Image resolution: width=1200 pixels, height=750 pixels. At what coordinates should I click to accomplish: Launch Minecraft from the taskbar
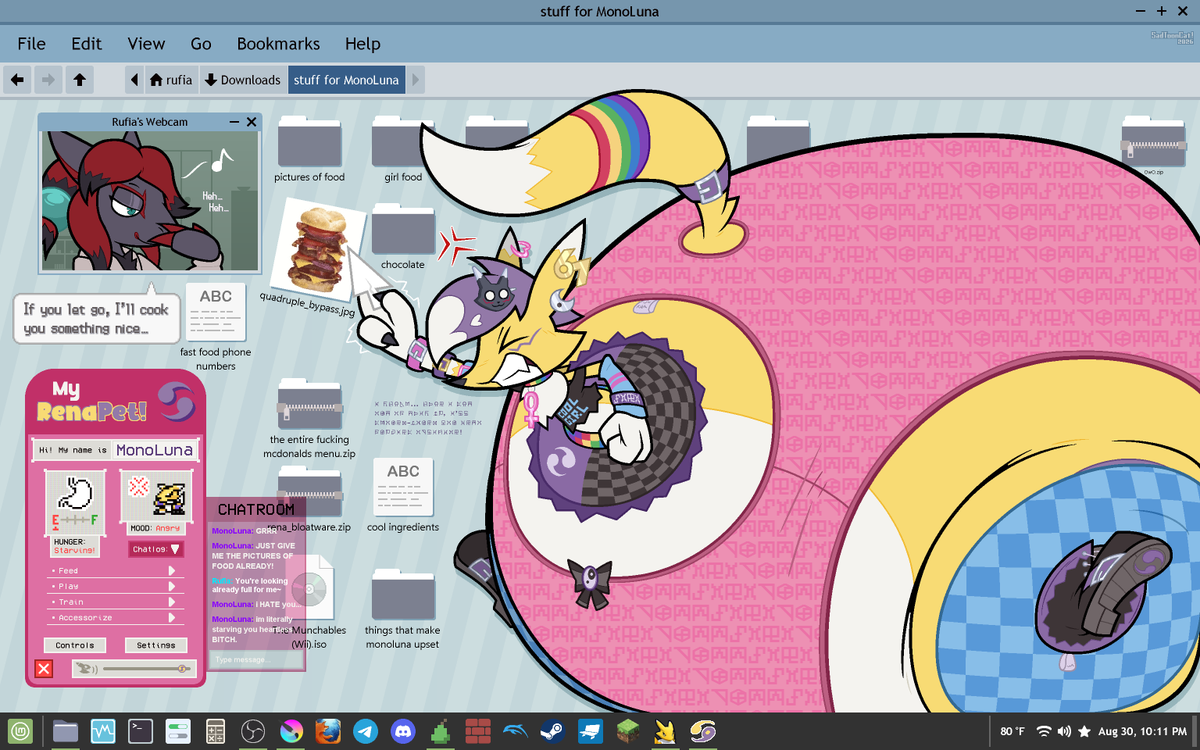pyautogui.click(x=627, y=731)
